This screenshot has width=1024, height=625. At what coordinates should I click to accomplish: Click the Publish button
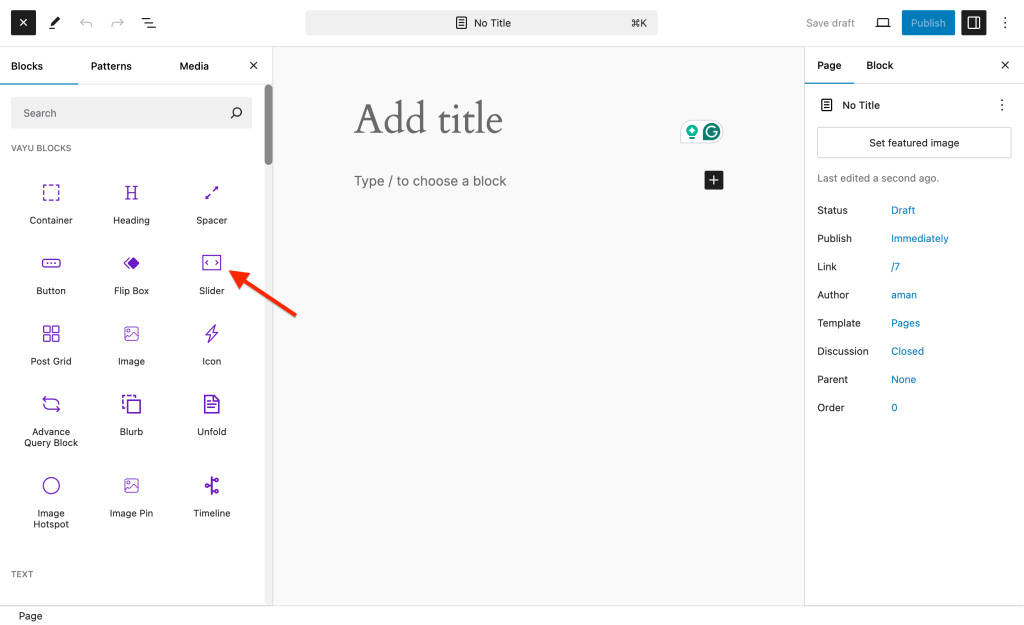click(x=927, y=23)
